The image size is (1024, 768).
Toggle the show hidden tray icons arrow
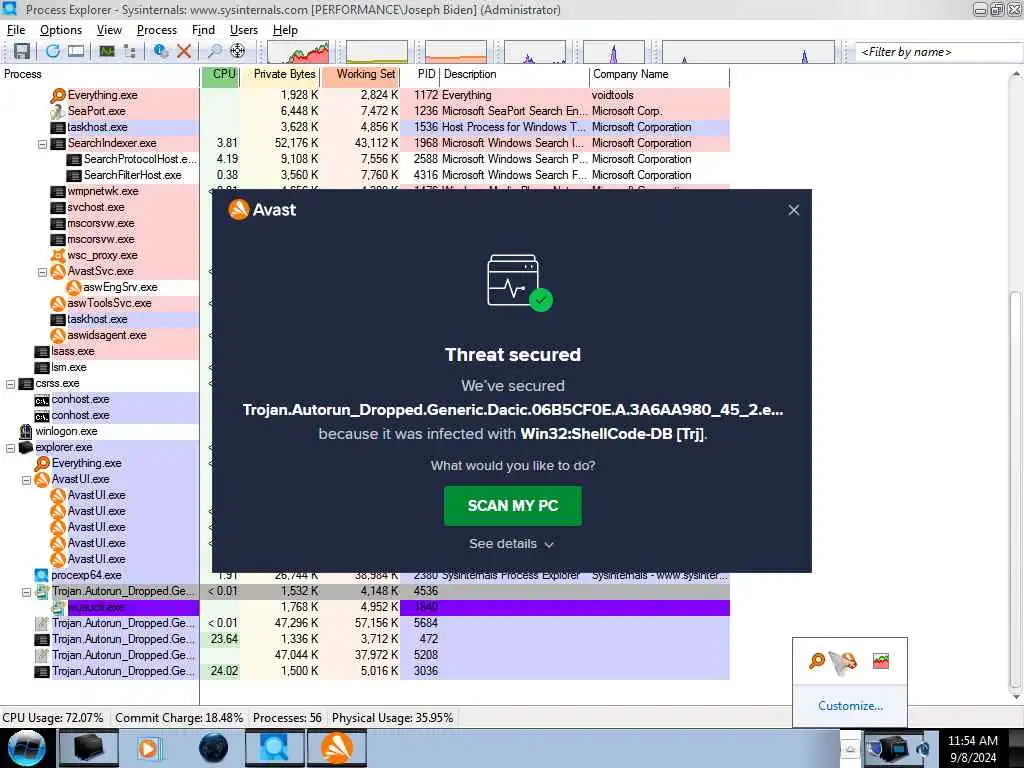850,749
